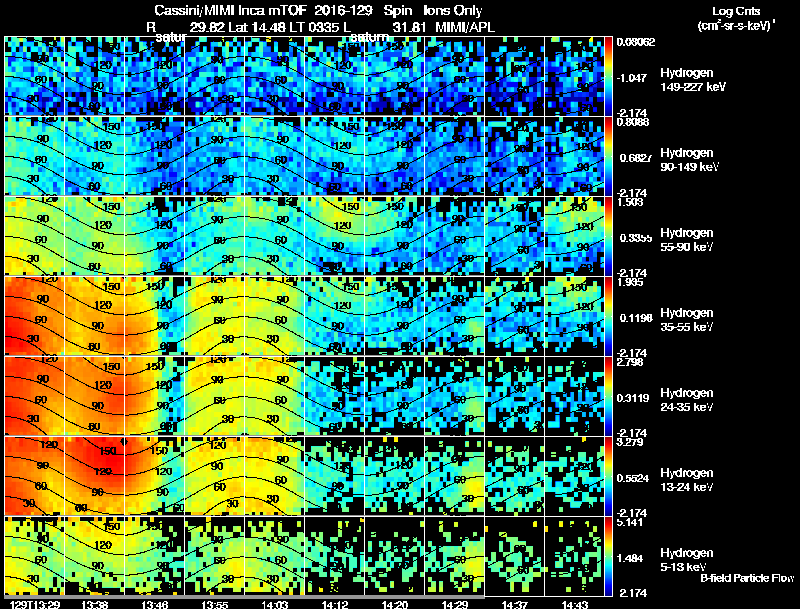Click the 'B-field Particle Flow' caption
This screenshot has height=609, width=800.
(747, 578)
